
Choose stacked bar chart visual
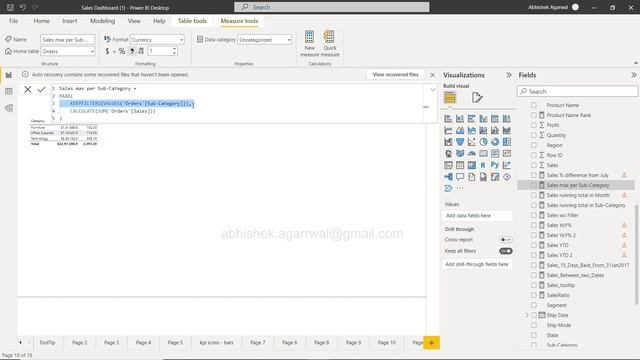point(448,119)
